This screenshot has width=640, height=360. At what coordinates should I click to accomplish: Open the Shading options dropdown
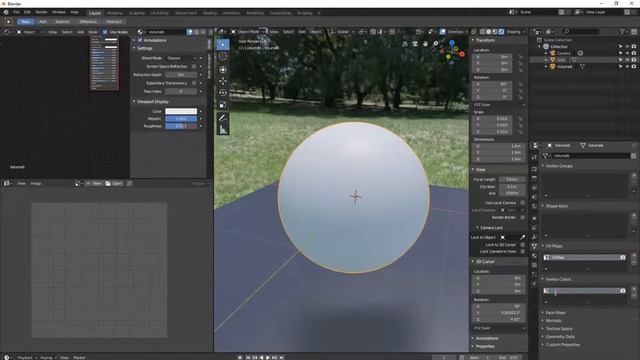516,32
